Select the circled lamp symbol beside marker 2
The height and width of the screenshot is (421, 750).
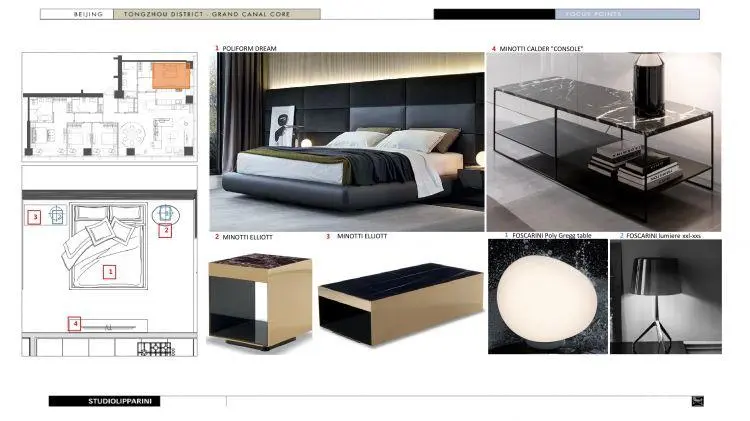click(x=162, y=213)
